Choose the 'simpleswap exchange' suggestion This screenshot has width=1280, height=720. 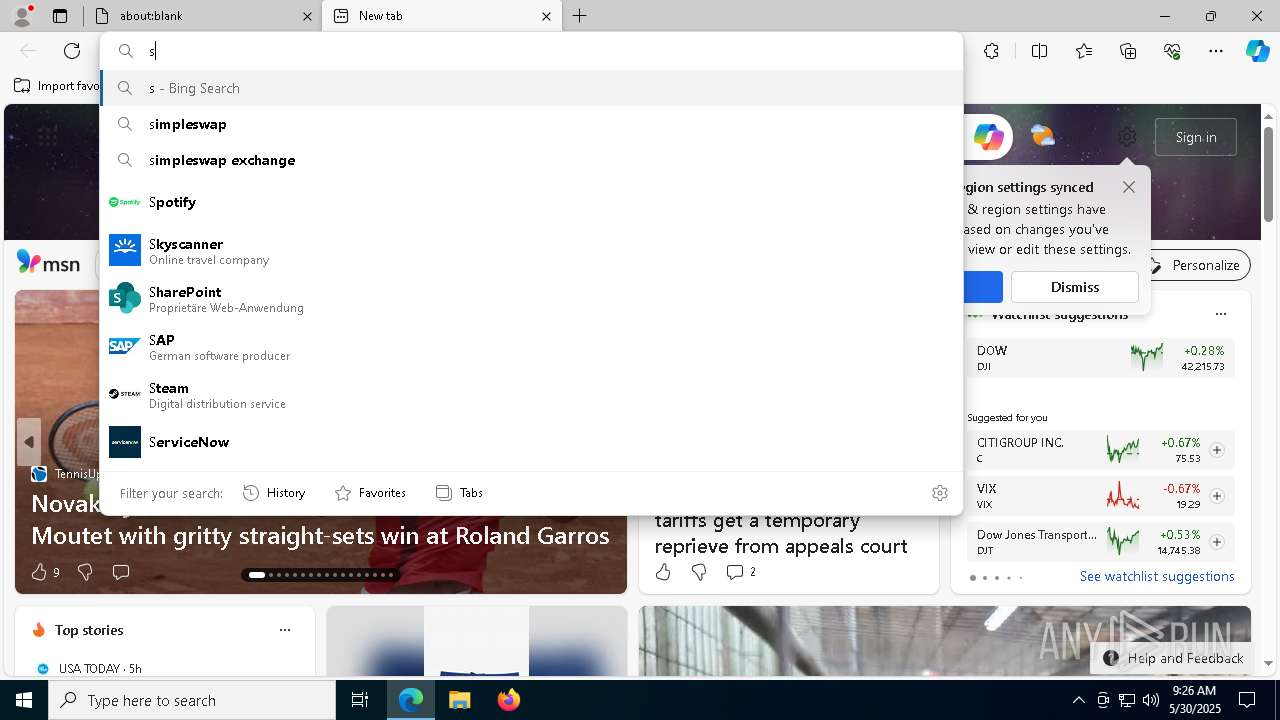coord(532,160)
